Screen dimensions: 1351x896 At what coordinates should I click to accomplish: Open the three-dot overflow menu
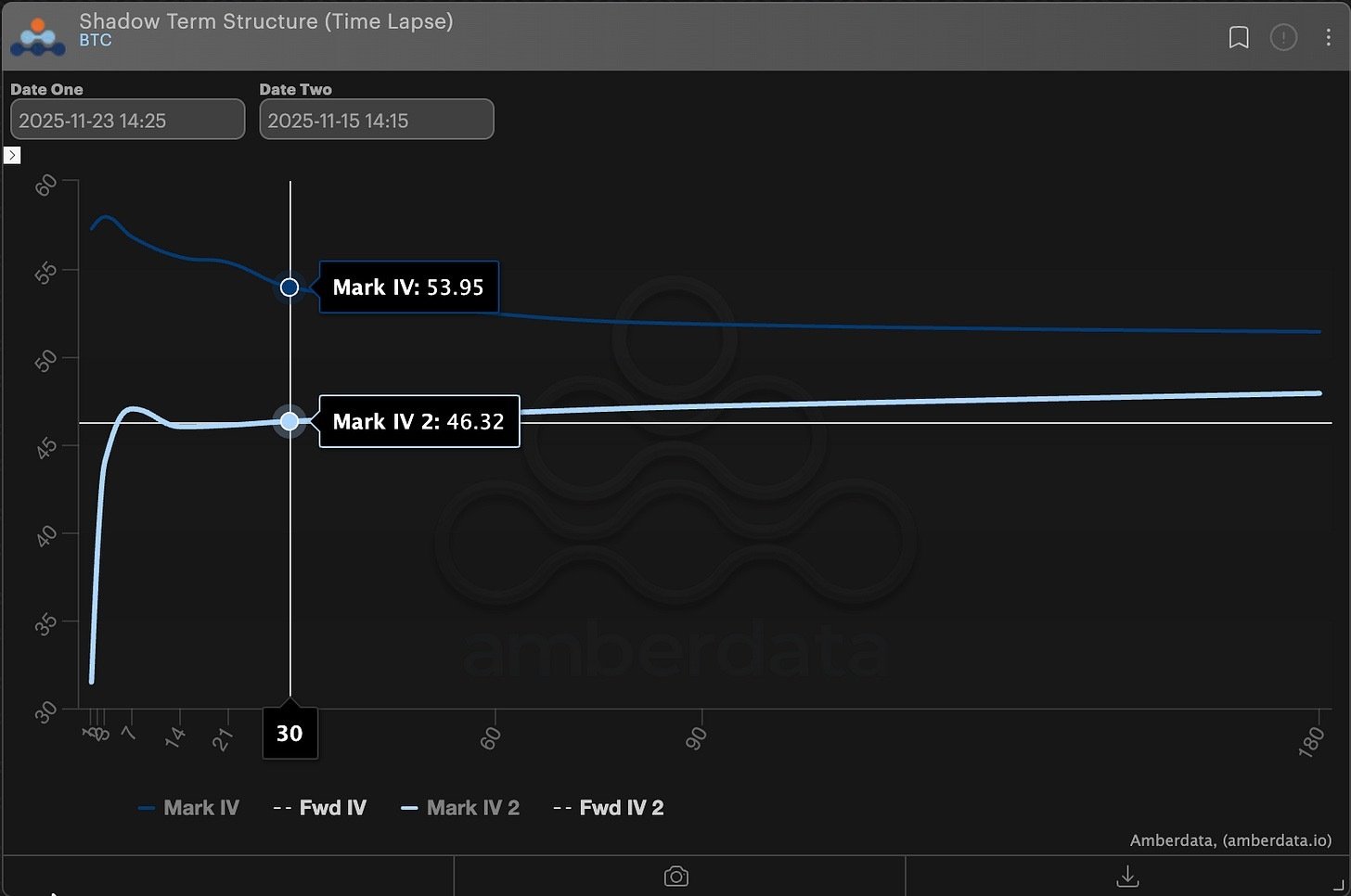click(x=1329, y=37)
